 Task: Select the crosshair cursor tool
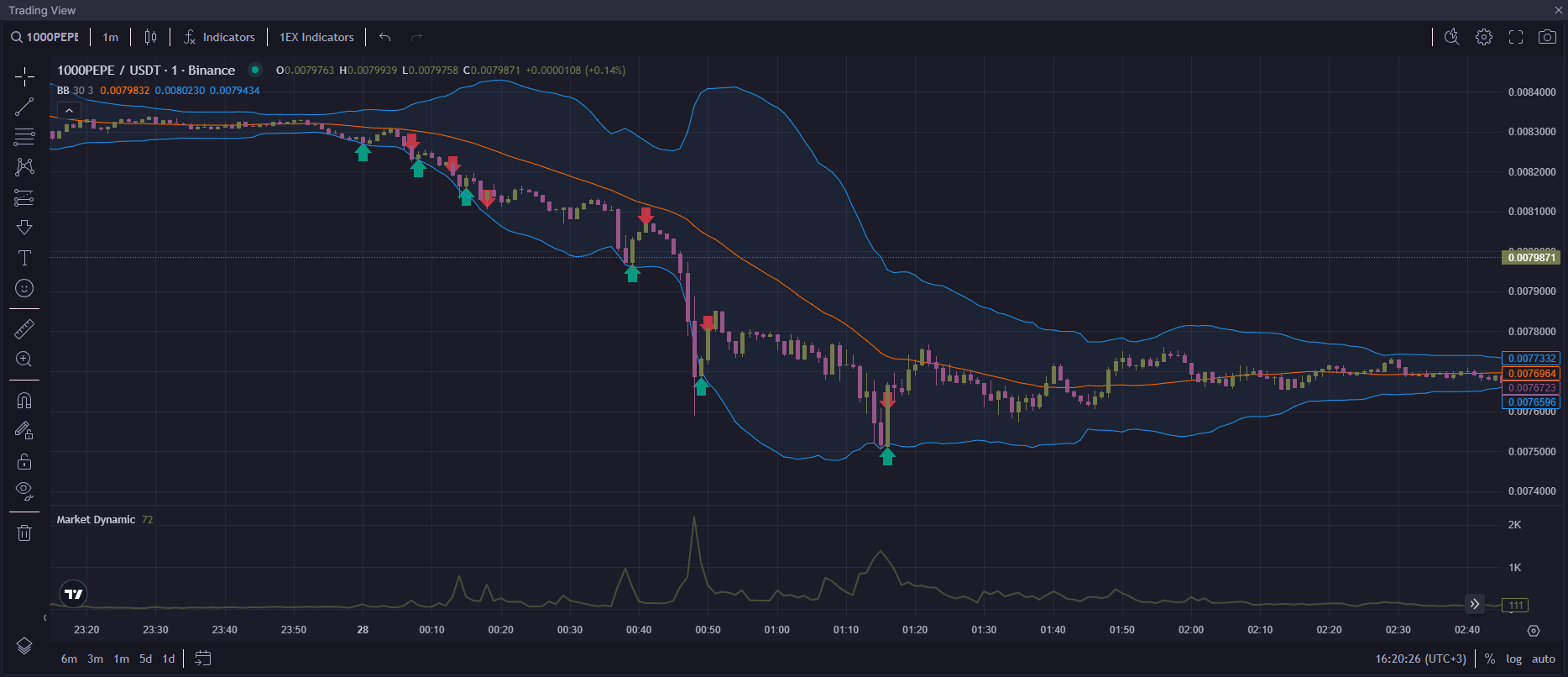click(24, 77)
